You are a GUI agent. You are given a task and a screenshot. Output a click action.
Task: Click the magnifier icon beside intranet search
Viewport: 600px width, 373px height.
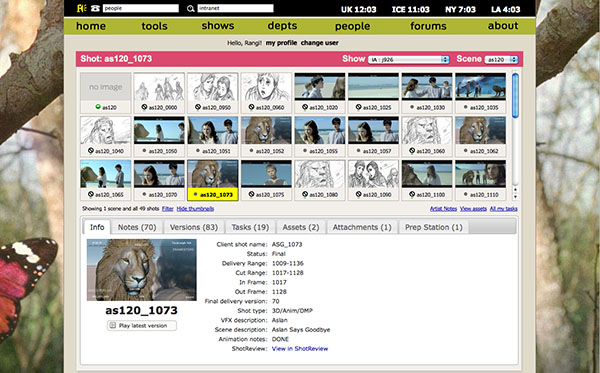(191, 8)
